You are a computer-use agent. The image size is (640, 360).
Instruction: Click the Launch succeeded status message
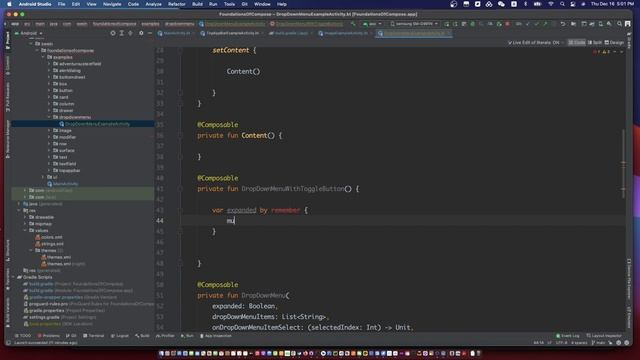click(x=46, y=343)
